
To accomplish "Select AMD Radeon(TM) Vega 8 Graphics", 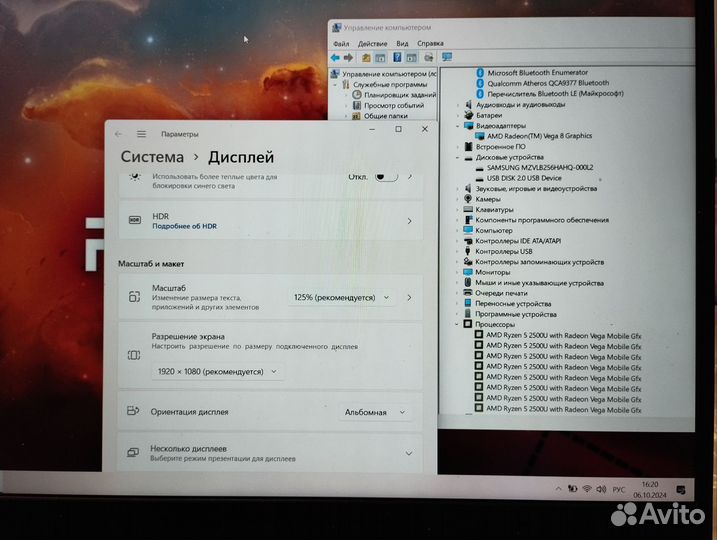I will coord(539,136).
